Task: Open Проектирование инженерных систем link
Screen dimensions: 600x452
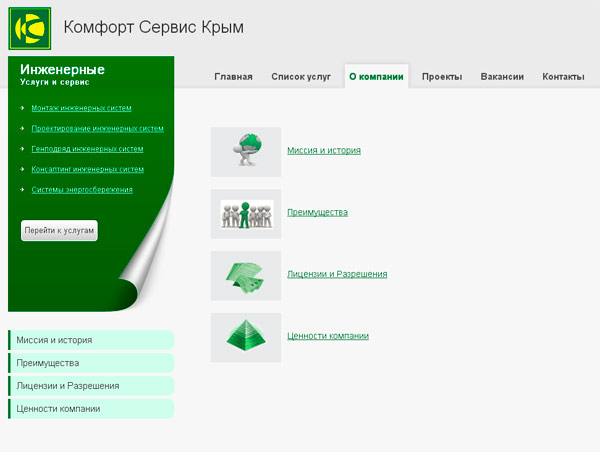Action: pos(97,128)
